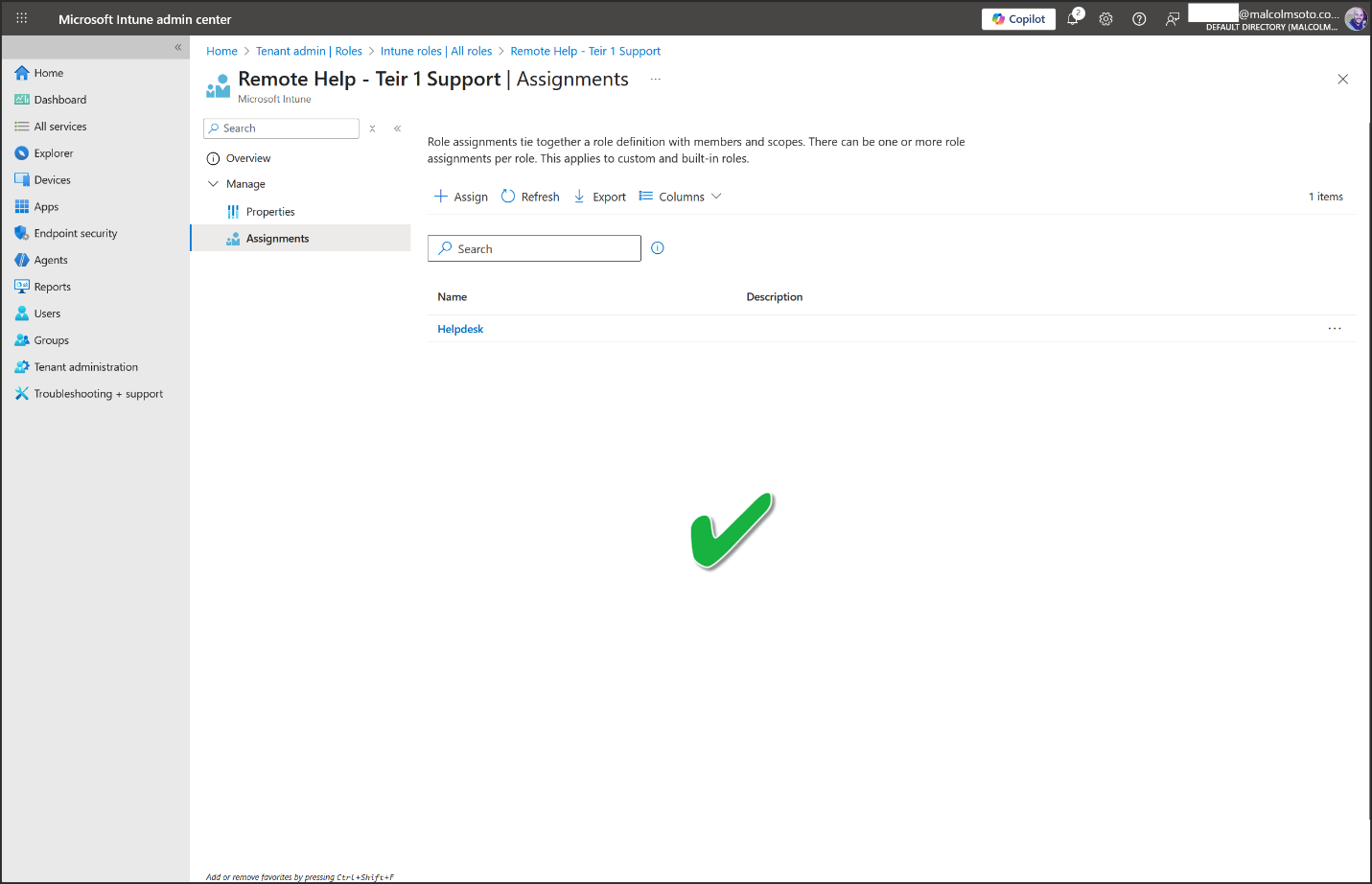Viewport: 1372px width, 884px height.
Task: Select Properties in the Manage menu
Action: [x=270, y=212]
